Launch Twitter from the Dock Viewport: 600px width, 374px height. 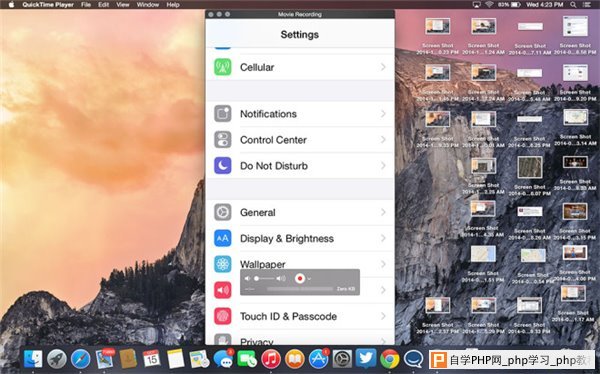366,359
